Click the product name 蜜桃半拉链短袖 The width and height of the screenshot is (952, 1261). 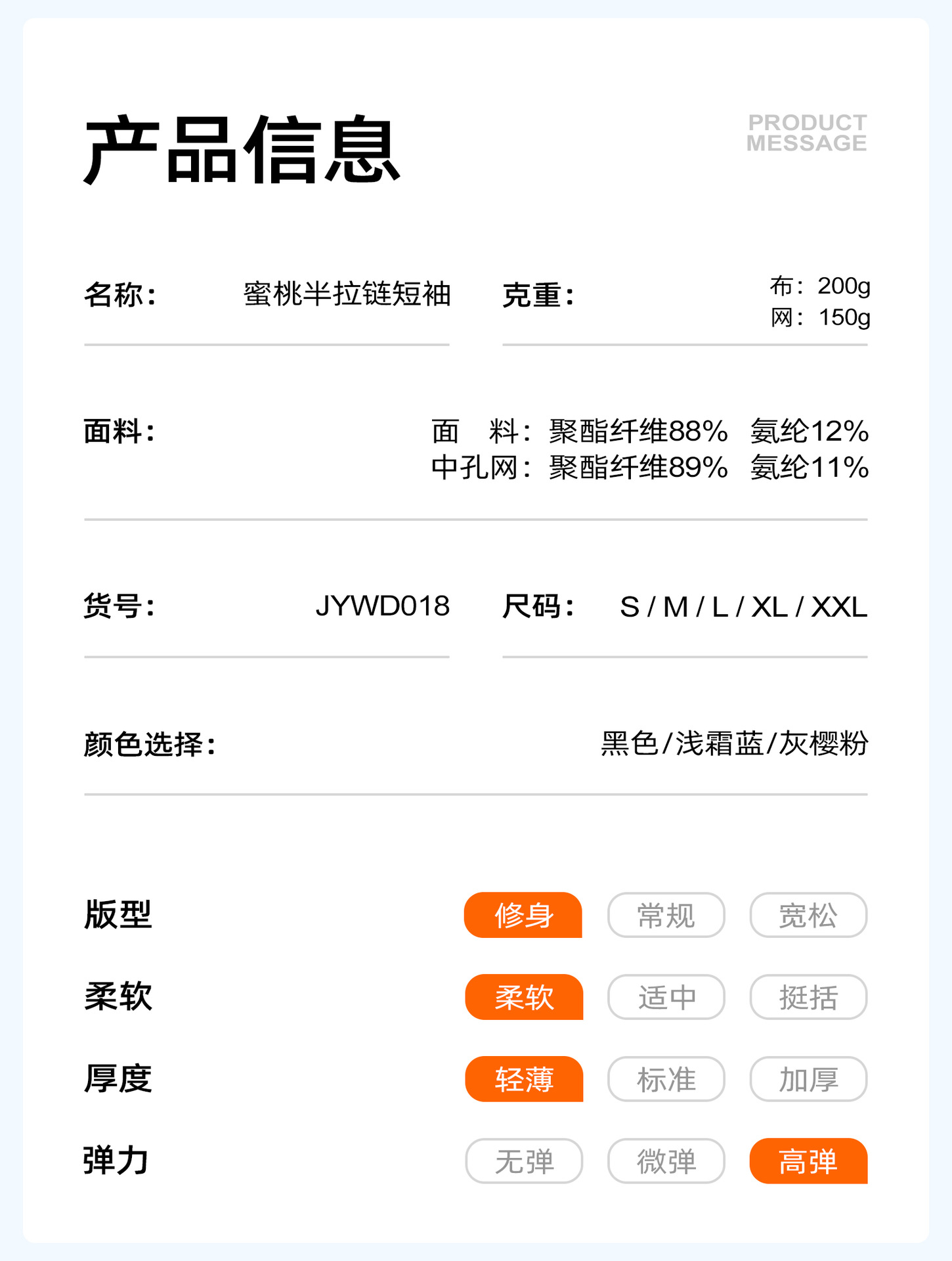(347, 294)
